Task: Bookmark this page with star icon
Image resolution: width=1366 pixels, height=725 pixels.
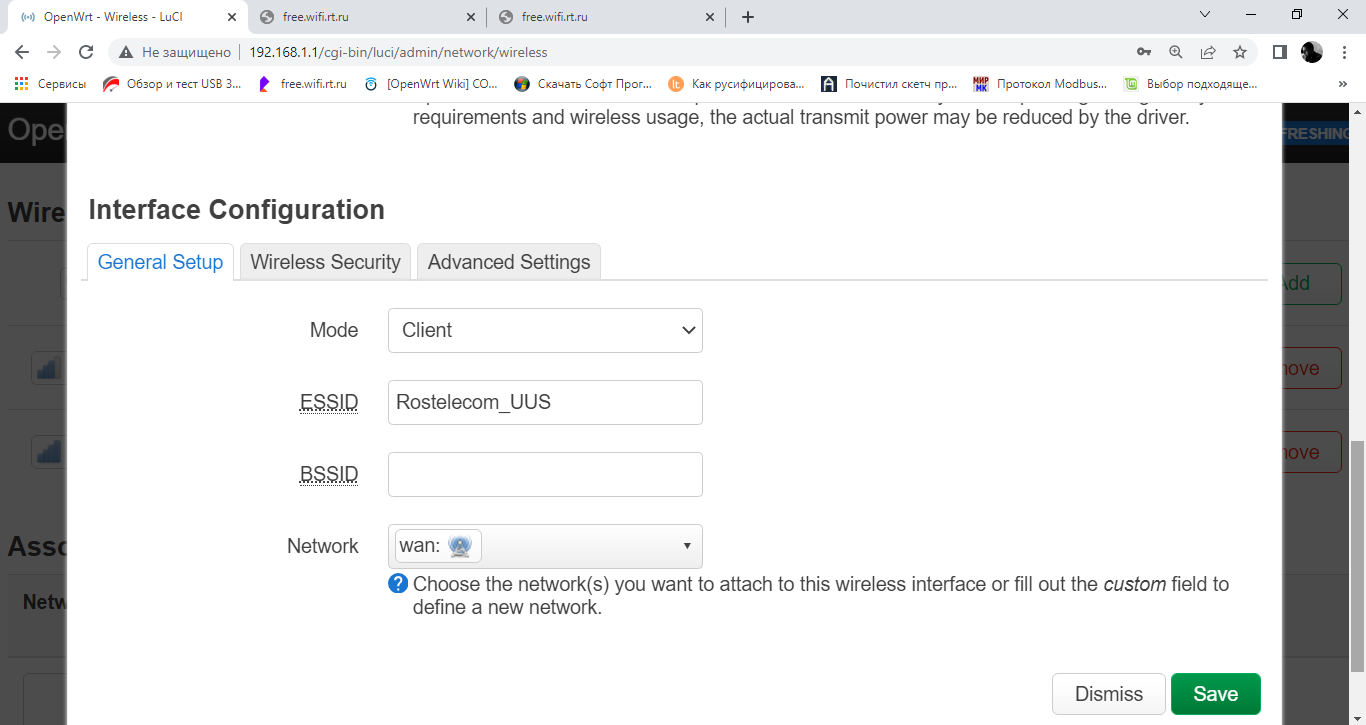Action: pos(1240,52)
